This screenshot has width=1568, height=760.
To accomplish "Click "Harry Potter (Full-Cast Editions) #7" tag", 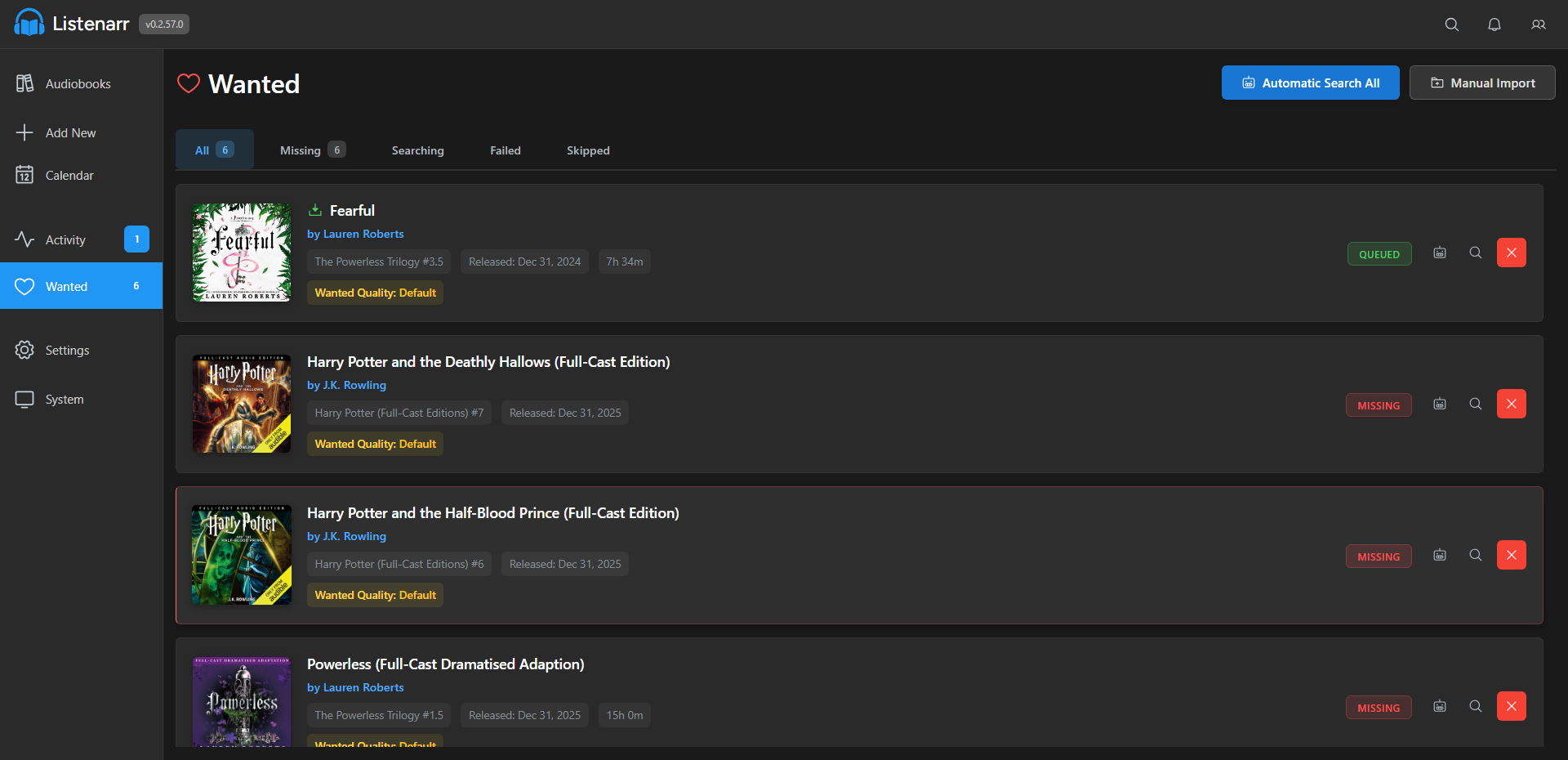I will 399,413.
